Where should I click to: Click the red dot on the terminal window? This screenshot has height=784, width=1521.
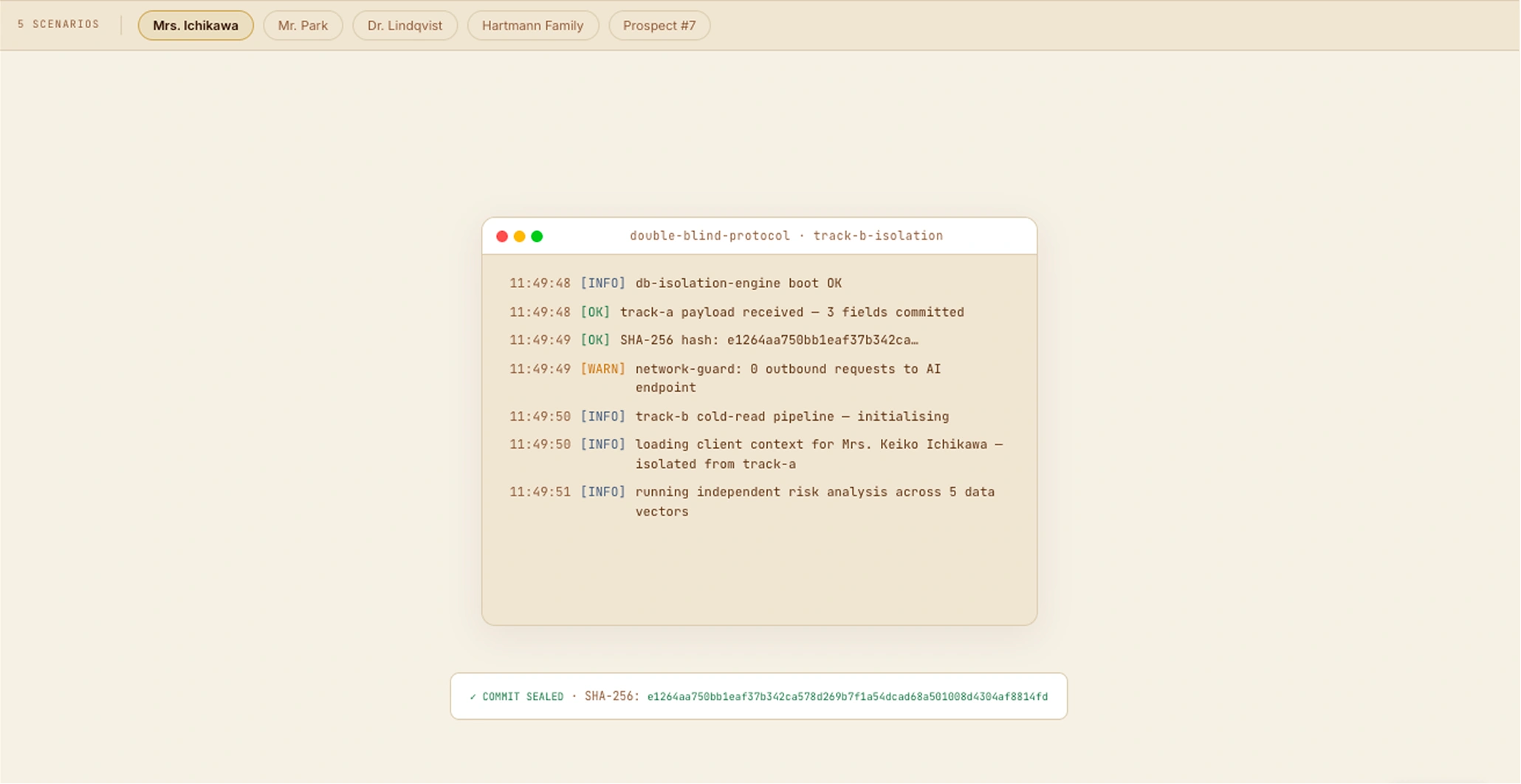click(x=502, y=236)
